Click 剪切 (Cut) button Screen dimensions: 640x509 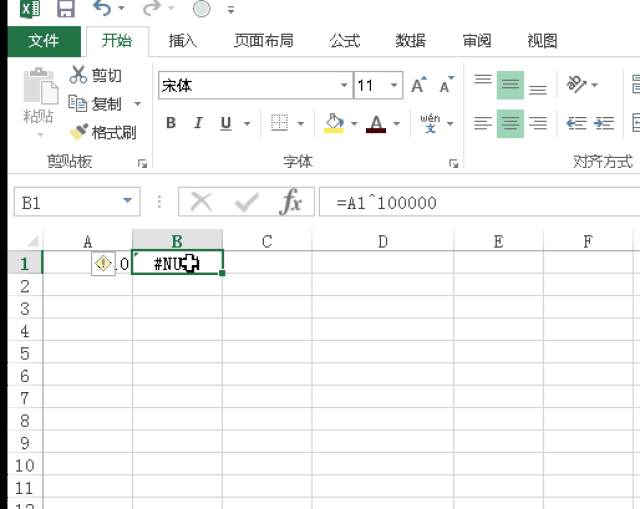96,76
